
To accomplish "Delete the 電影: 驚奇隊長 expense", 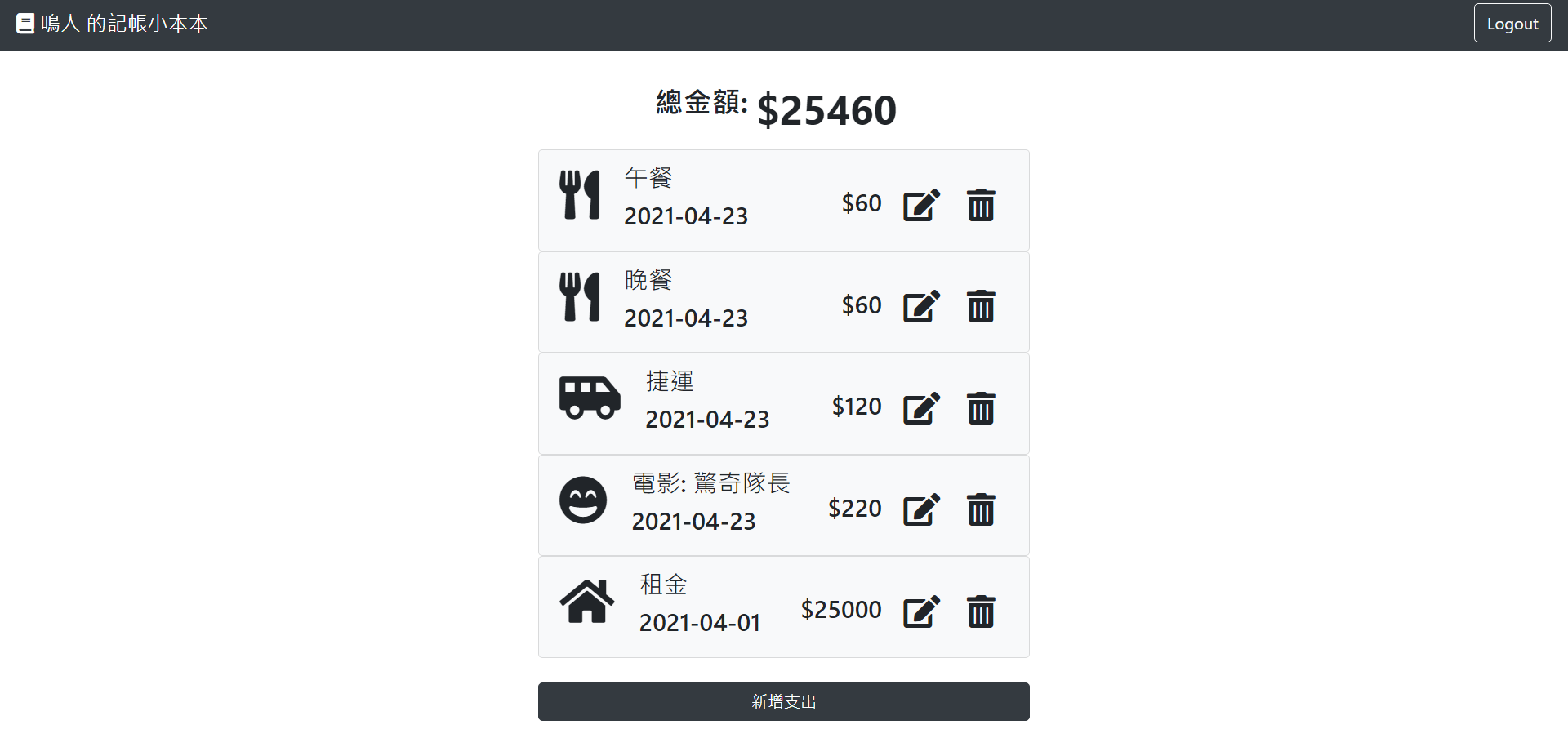I will 981,509.
